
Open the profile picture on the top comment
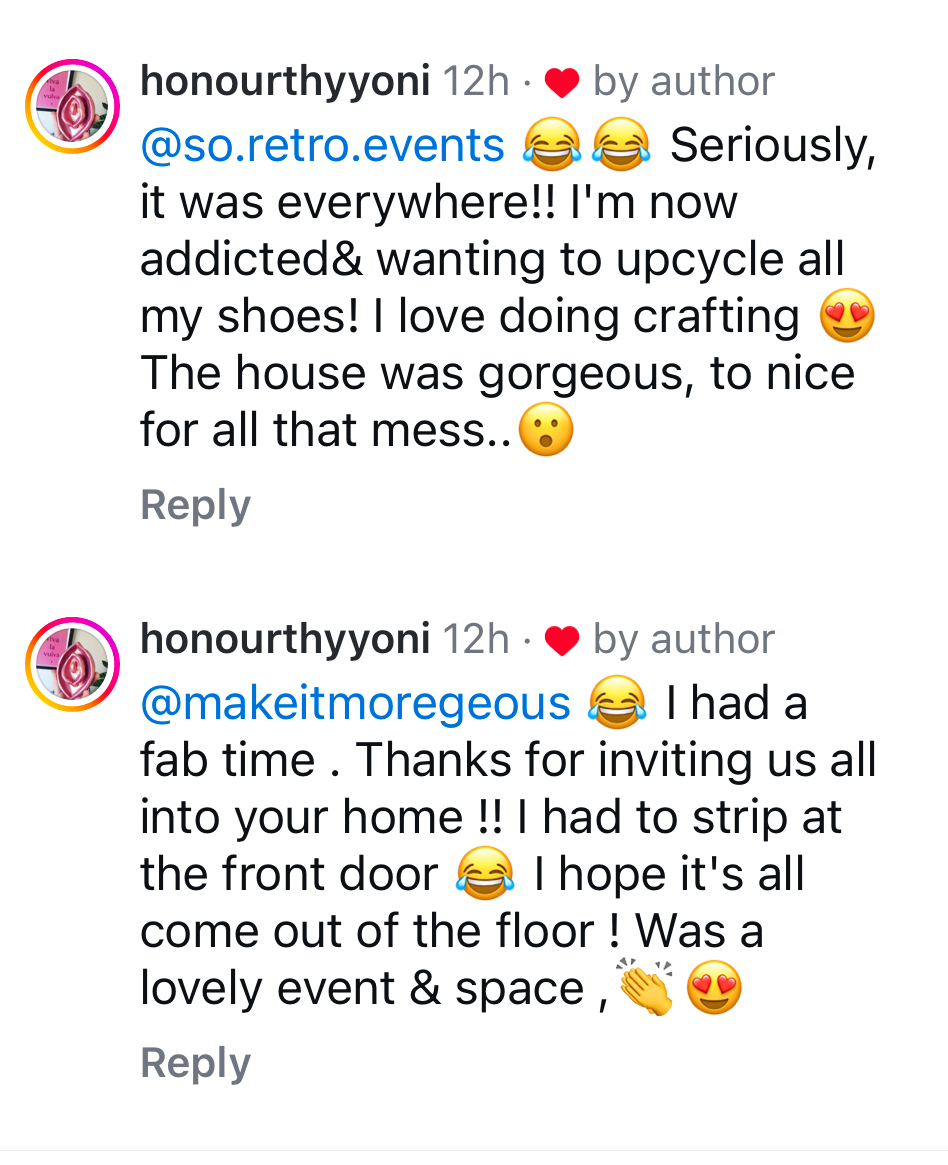[x=73, y=106]
